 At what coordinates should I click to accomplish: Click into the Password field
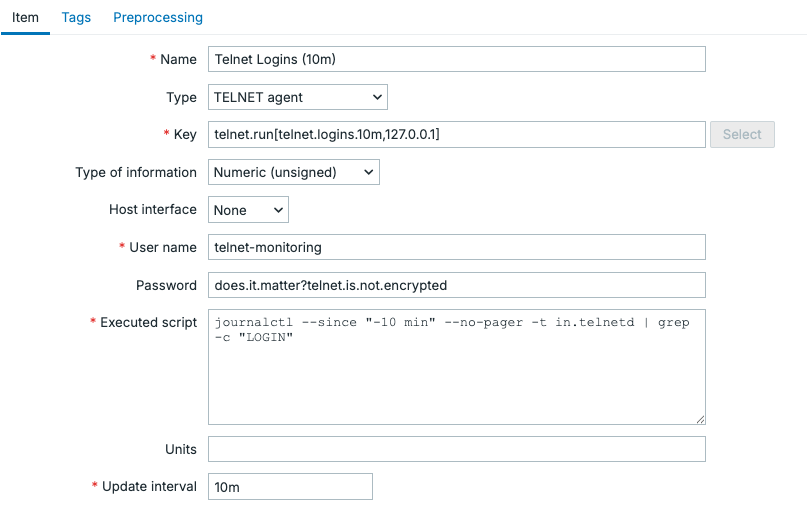[x=457, y=285]
